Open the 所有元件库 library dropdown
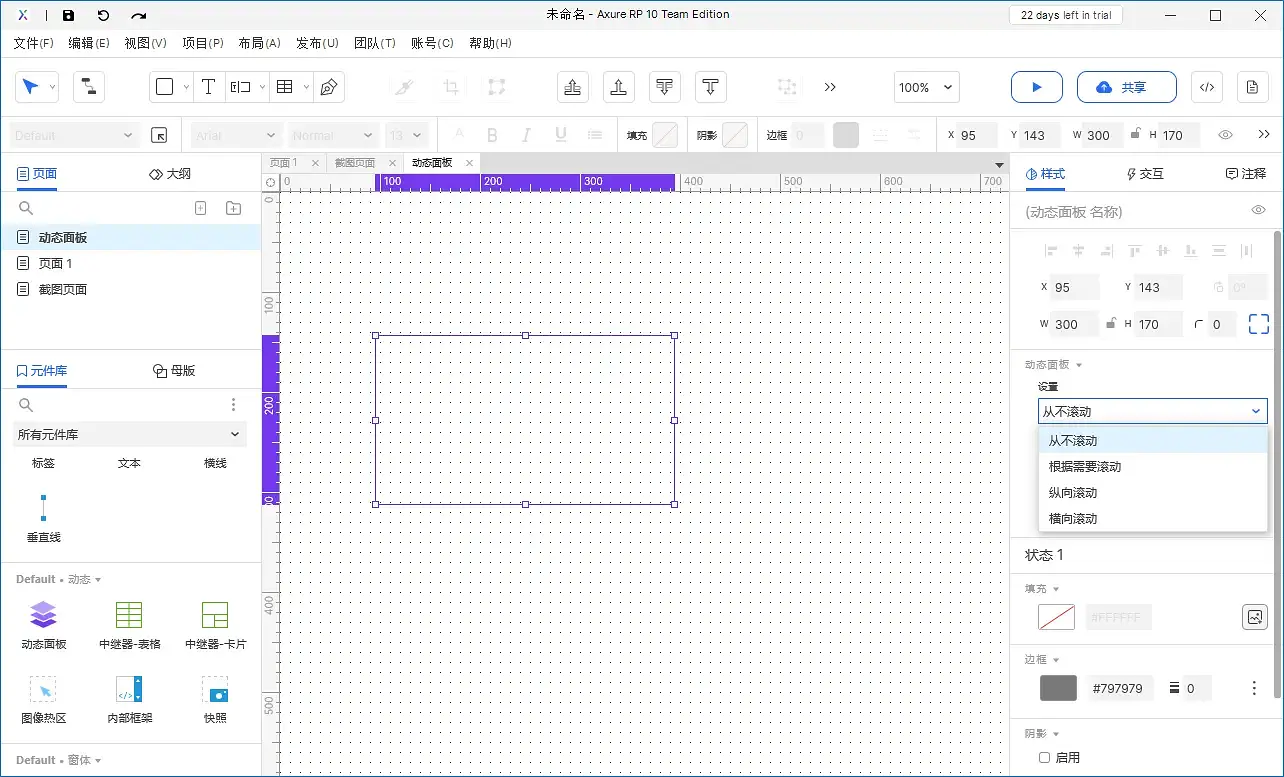The width and height of the screenshot is (1284, 777). (x=129, y=434)
